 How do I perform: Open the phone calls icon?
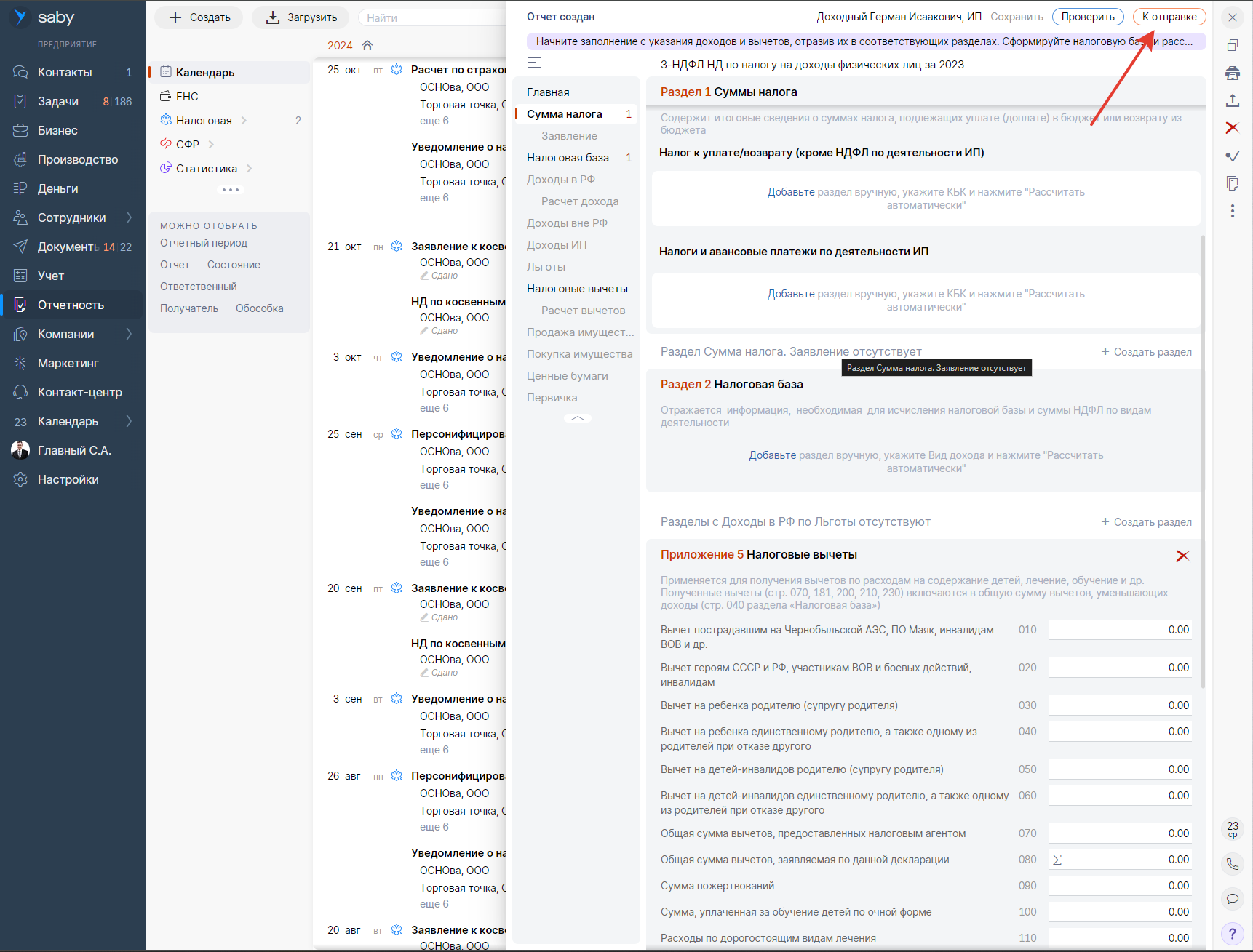[1232, 864]
